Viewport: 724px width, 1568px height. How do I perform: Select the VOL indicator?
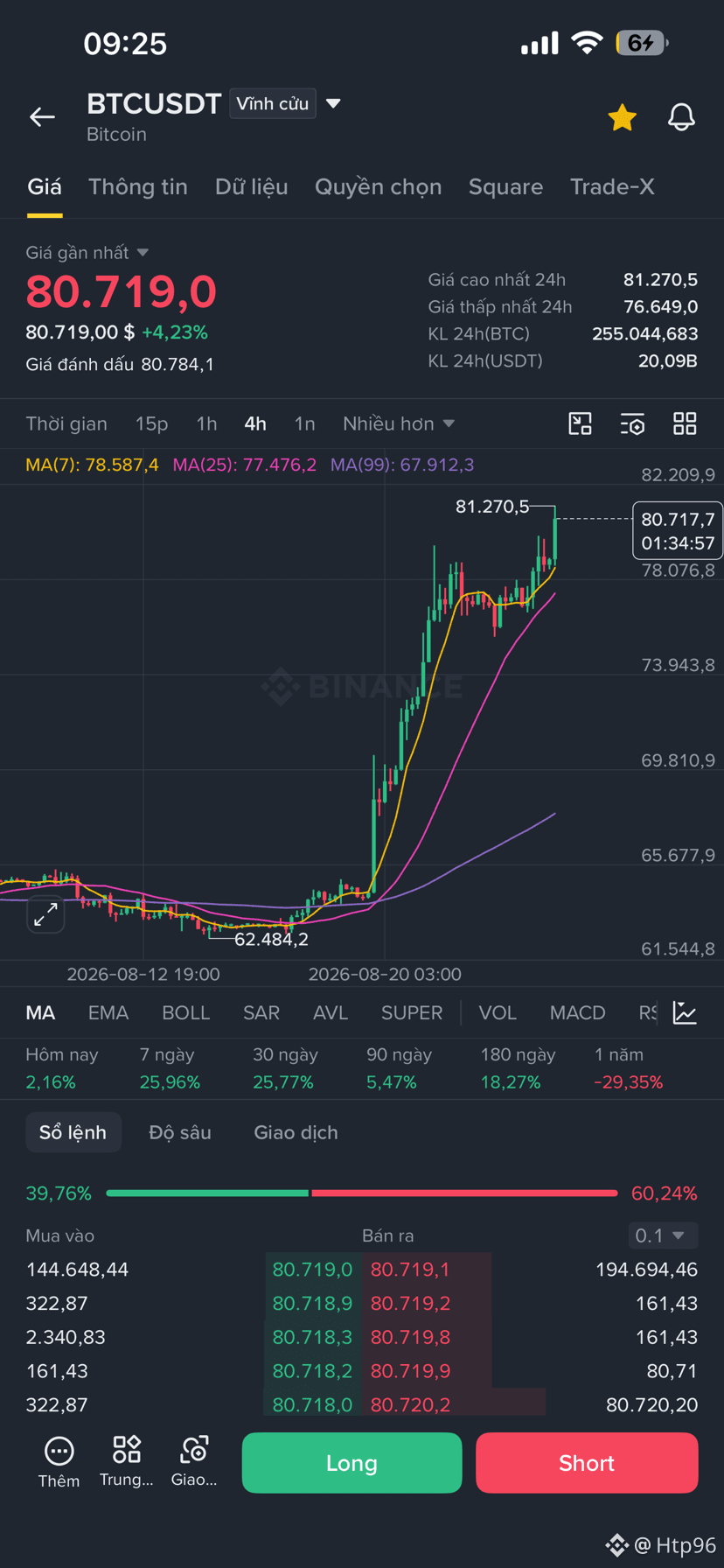pos(498,1012)
